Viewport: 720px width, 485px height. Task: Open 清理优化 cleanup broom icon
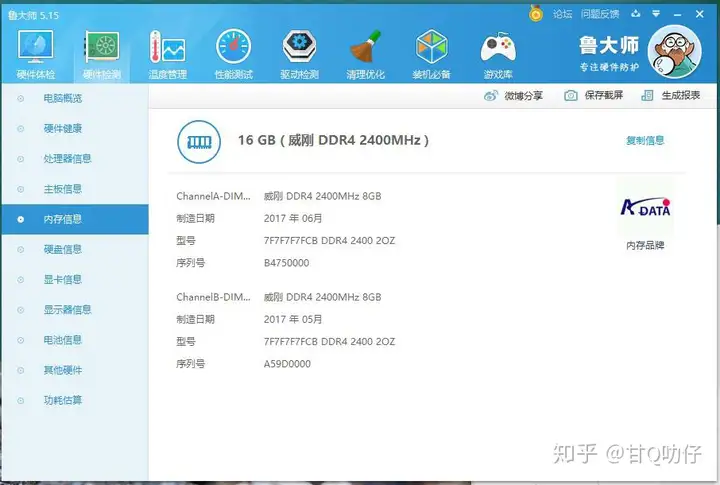tap(365, 46)
